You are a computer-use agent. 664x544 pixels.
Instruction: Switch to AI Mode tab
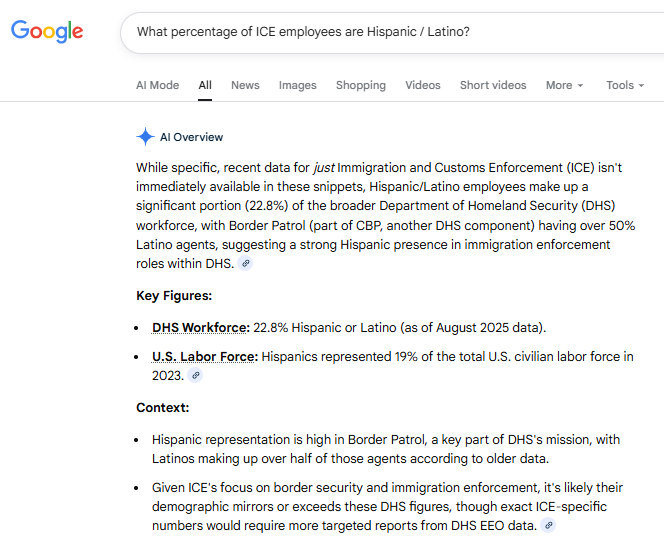click(x=157, y=85)
